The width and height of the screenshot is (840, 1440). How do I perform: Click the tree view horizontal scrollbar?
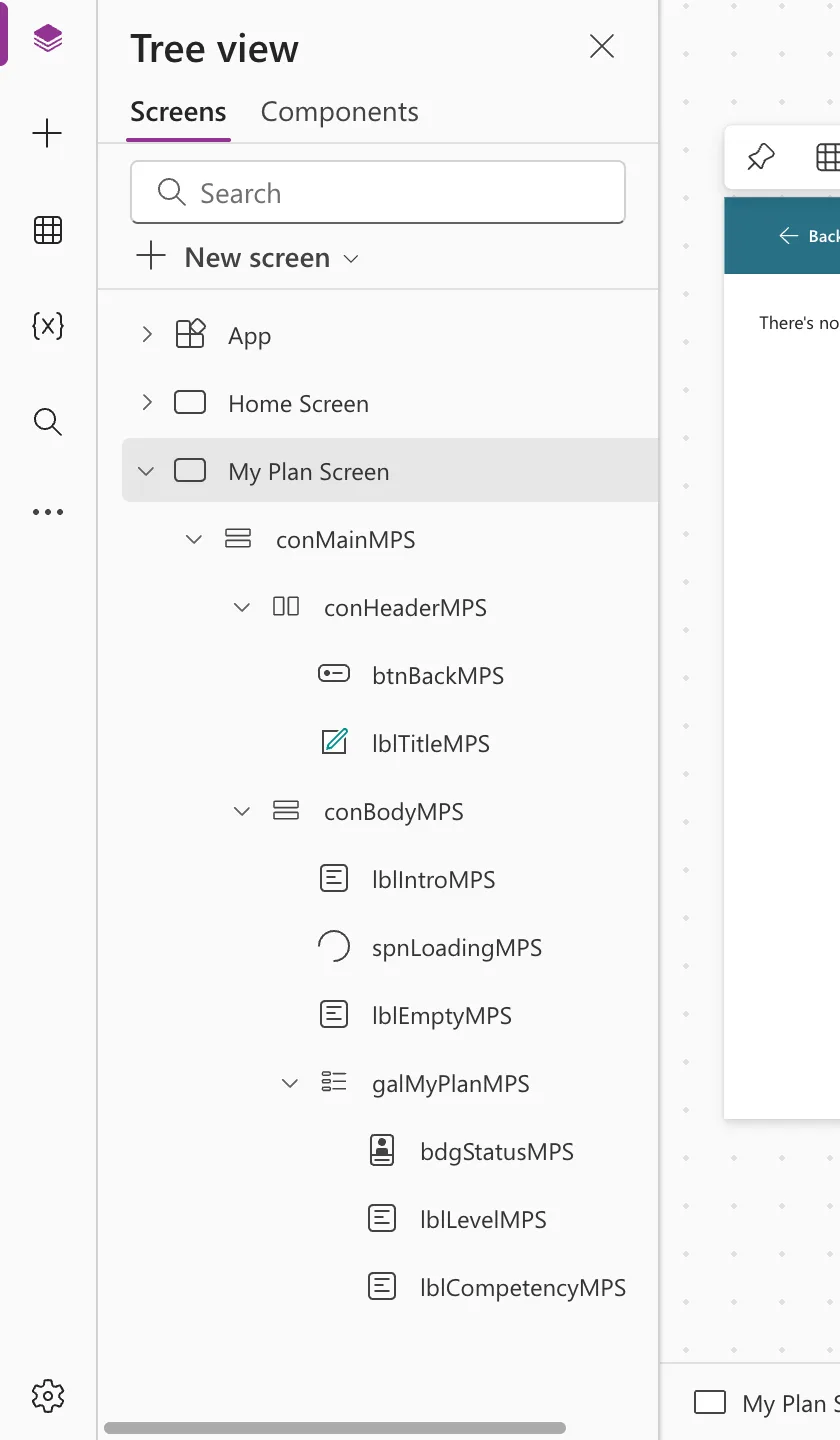click(335, 1428)
